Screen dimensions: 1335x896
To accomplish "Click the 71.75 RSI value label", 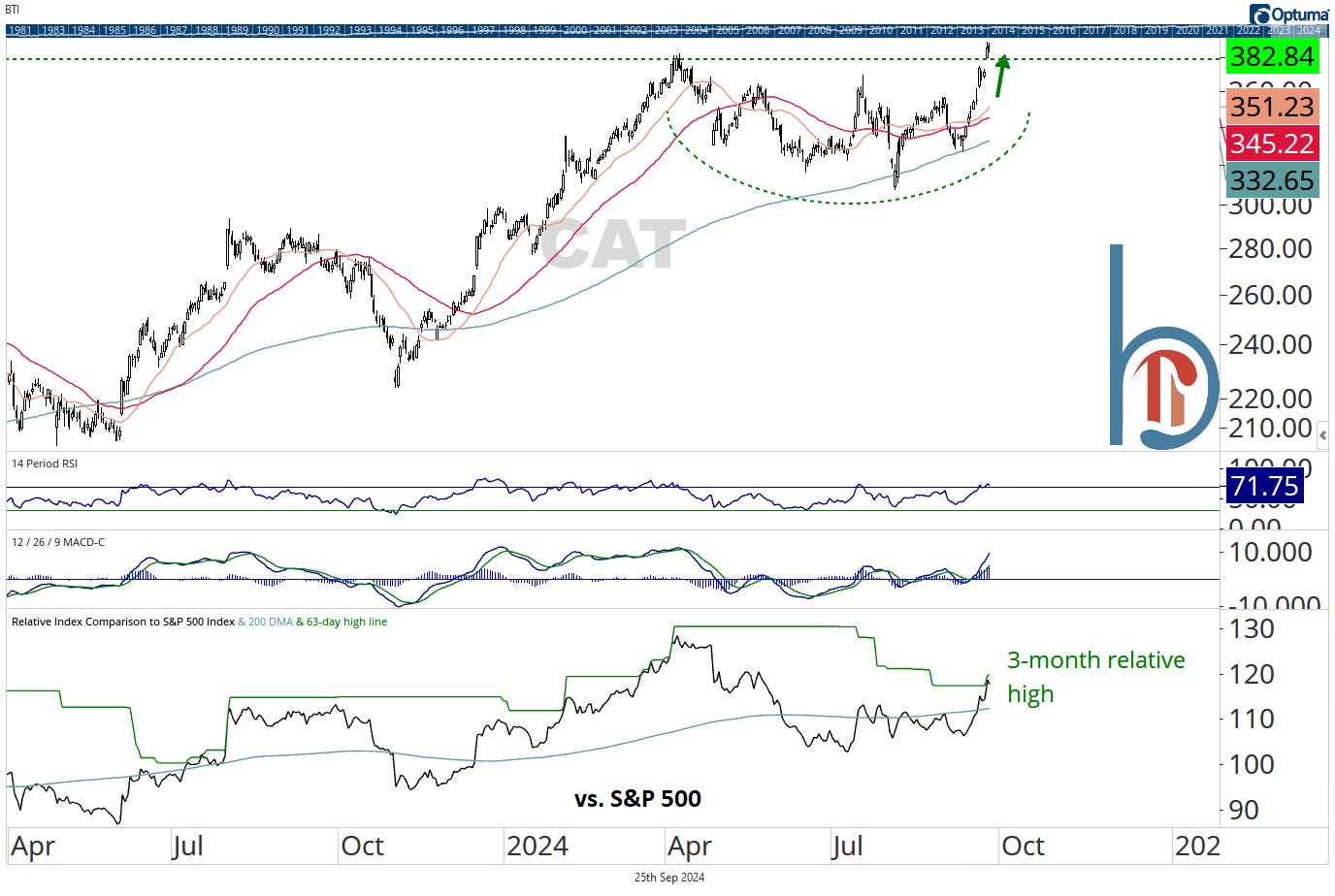I will (x=1263, y=486).
